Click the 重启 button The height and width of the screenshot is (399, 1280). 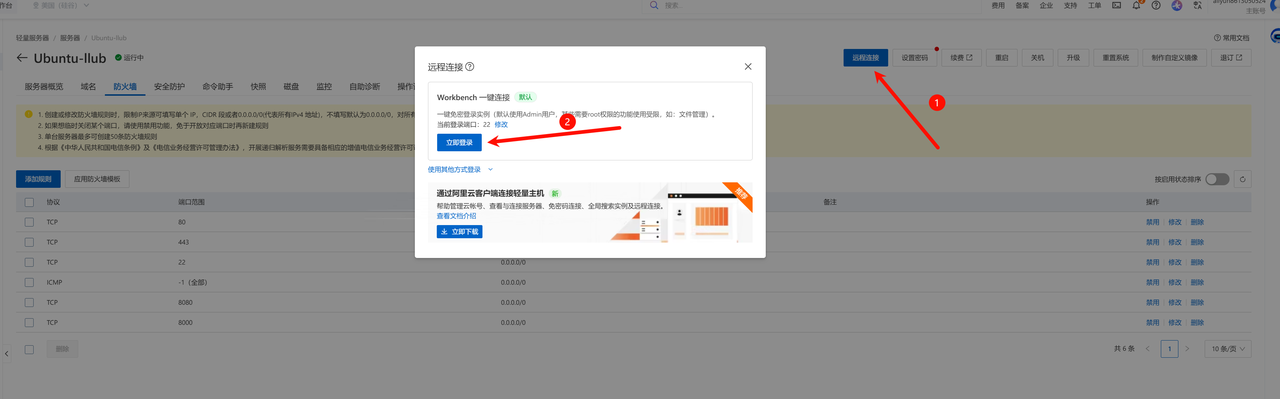(1001, 58)
